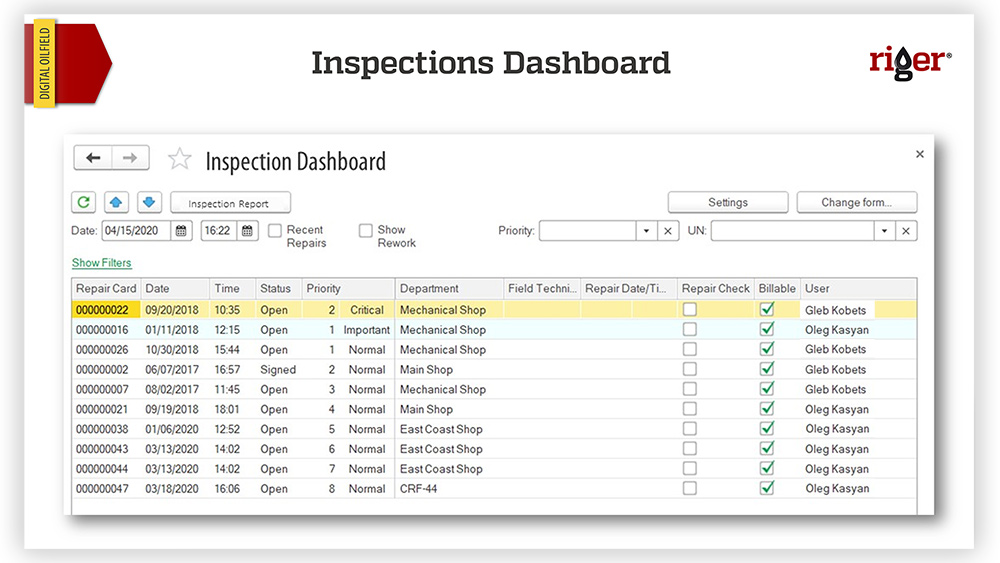This screenshot has height=563, width=1000.
Task: Expand the Priority dropdown list
Action: coord(647,231)
